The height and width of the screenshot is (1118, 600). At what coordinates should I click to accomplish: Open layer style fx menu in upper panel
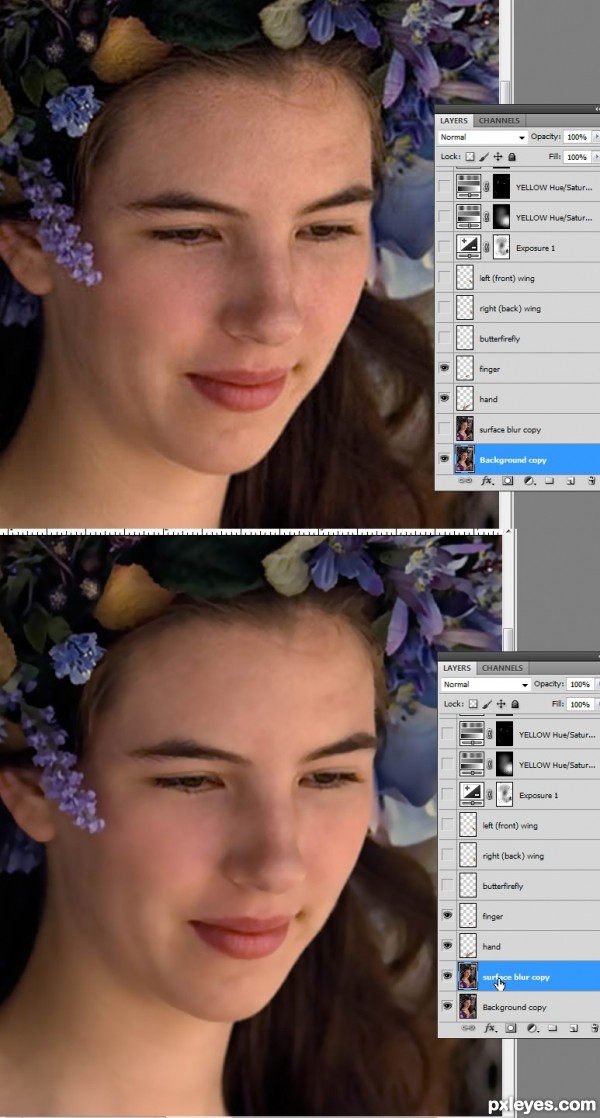[x=488, y=481]
